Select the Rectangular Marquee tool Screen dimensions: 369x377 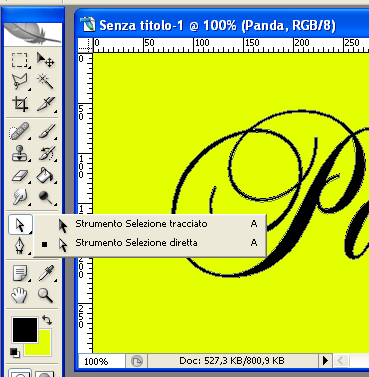point(20,61)
